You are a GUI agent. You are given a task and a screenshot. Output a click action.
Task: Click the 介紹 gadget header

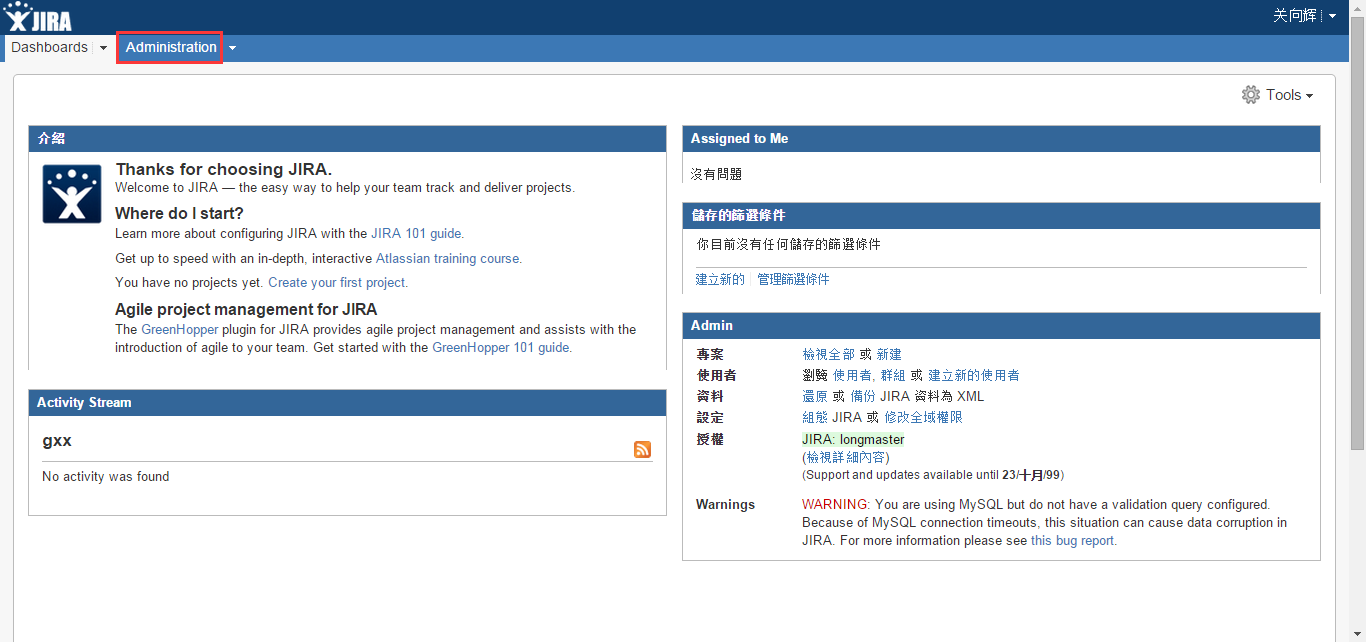(x=347, y=139)
